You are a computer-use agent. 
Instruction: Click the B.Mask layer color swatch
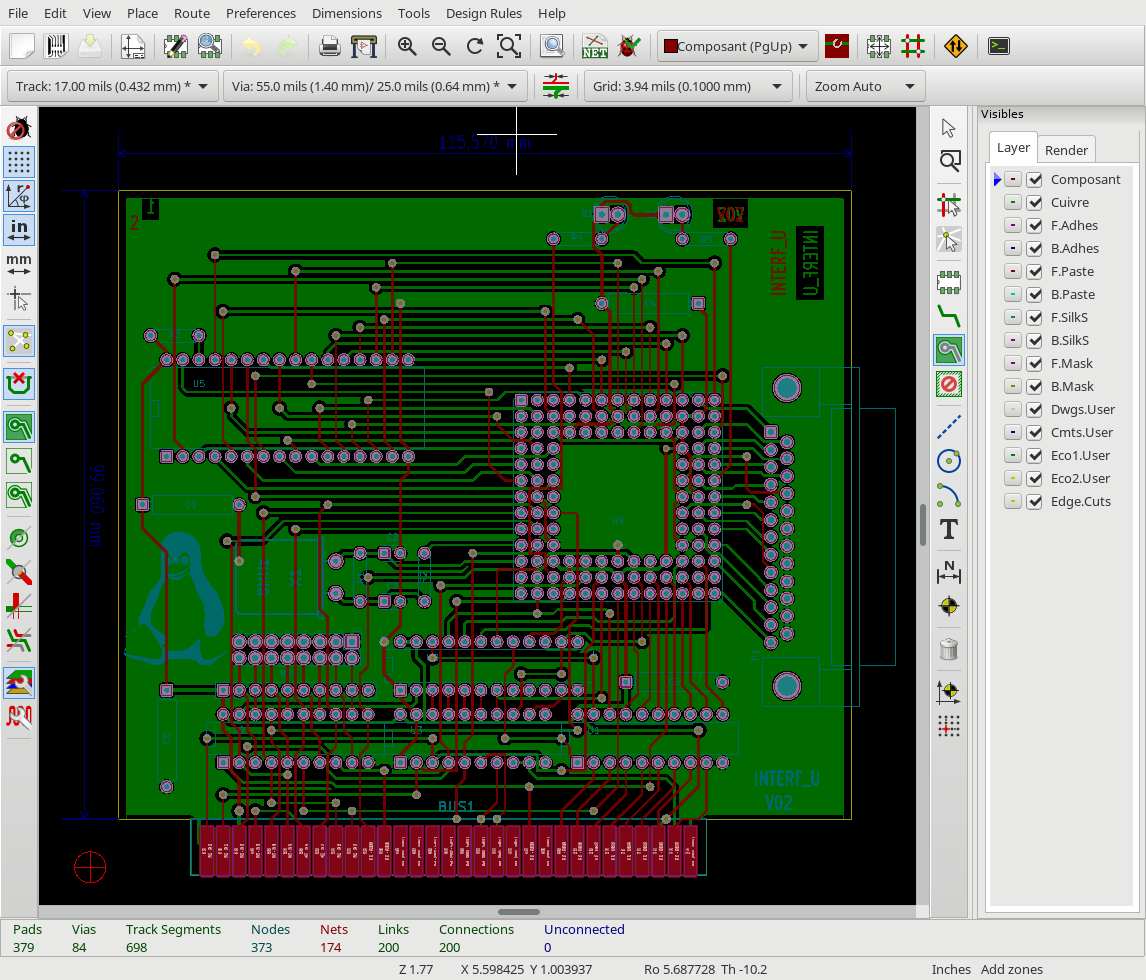click(1013, 387)
